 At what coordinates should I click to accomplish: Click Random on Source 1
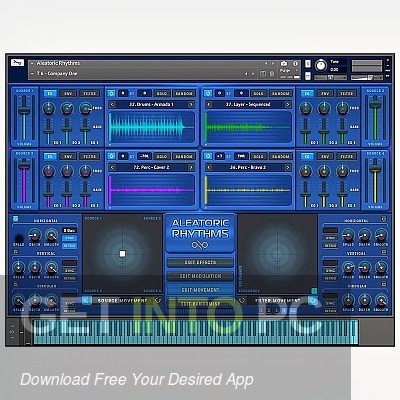click(184, 94)
